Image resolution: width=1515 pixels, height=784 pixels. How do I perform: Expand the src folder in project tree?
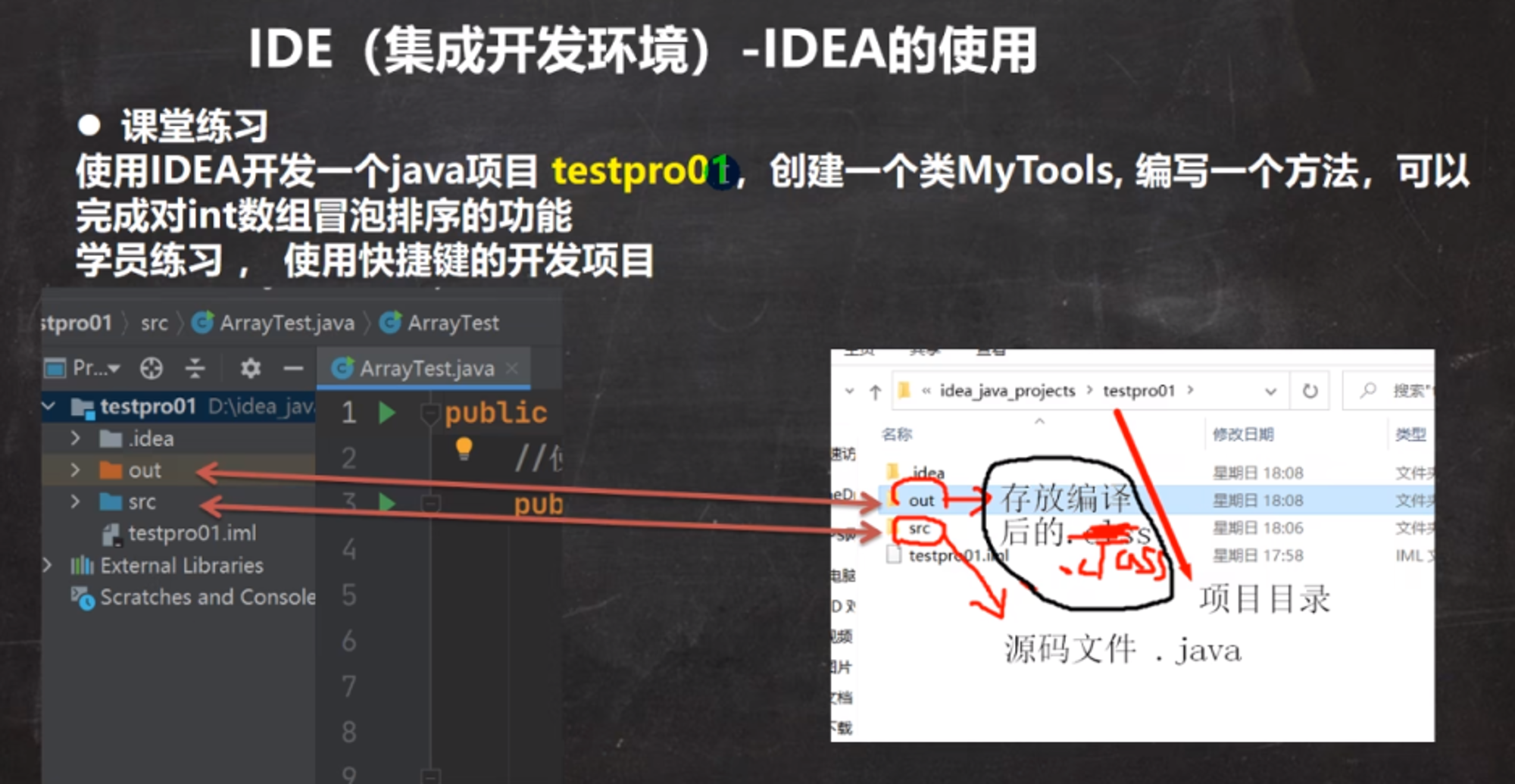pos(75,501)
